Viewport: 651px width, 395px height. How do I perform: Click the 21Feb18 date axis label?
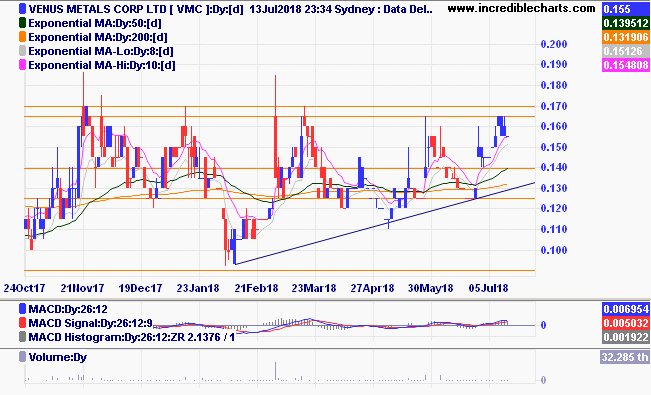pos(256,288)
